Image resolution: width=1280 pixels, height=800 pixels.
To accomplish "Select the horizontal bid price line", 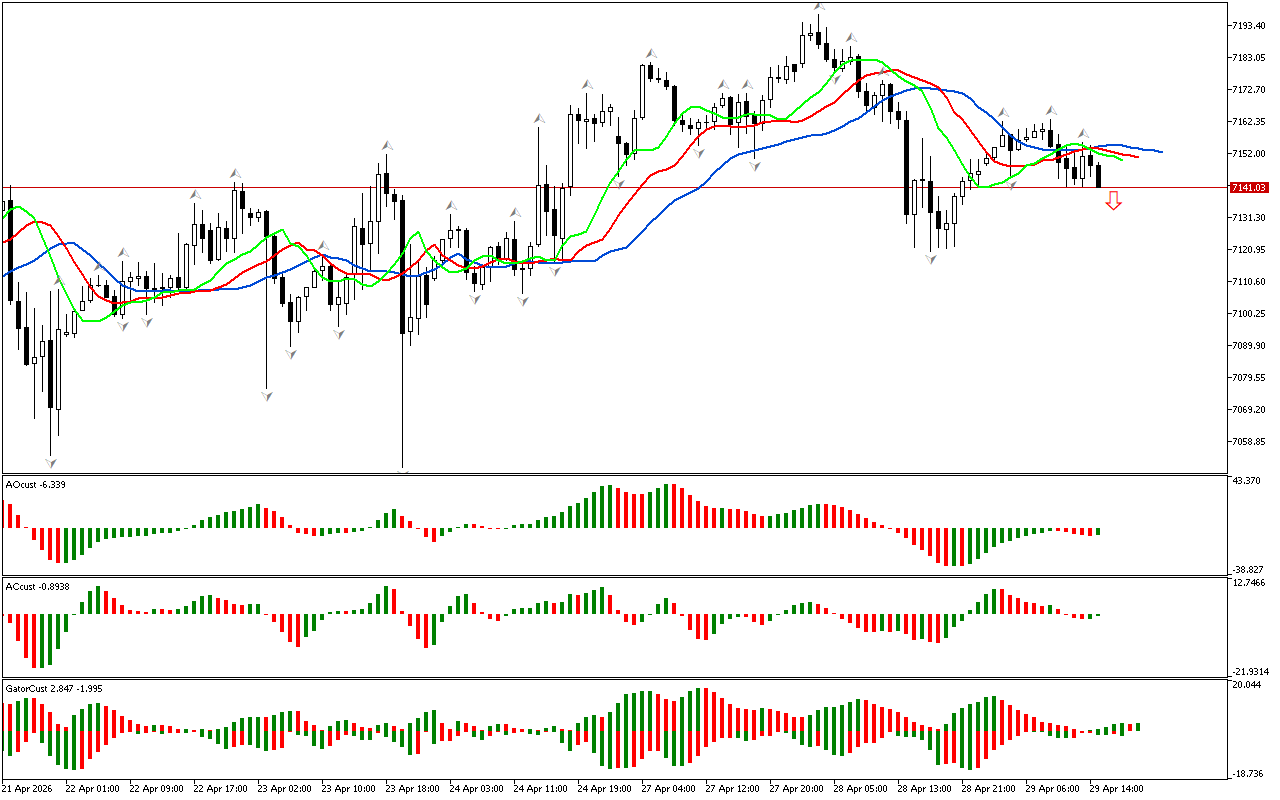I will pos(600,188).
